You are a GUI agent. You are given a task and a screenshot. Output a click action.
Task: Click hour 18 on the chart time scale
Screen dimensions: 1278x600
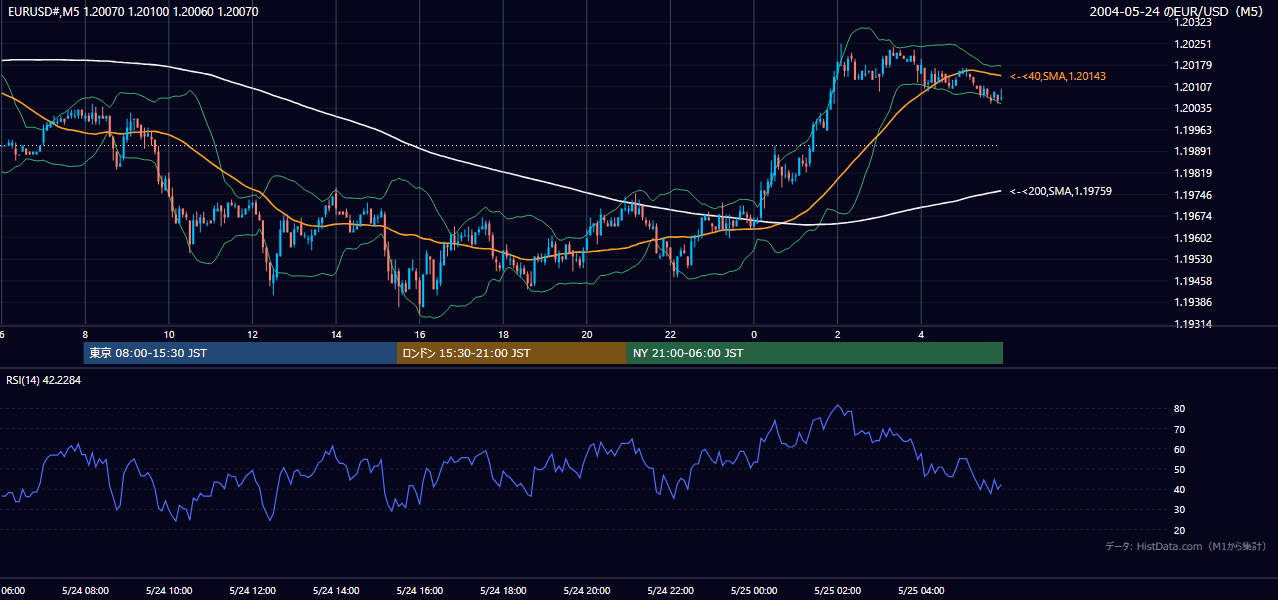503,335
